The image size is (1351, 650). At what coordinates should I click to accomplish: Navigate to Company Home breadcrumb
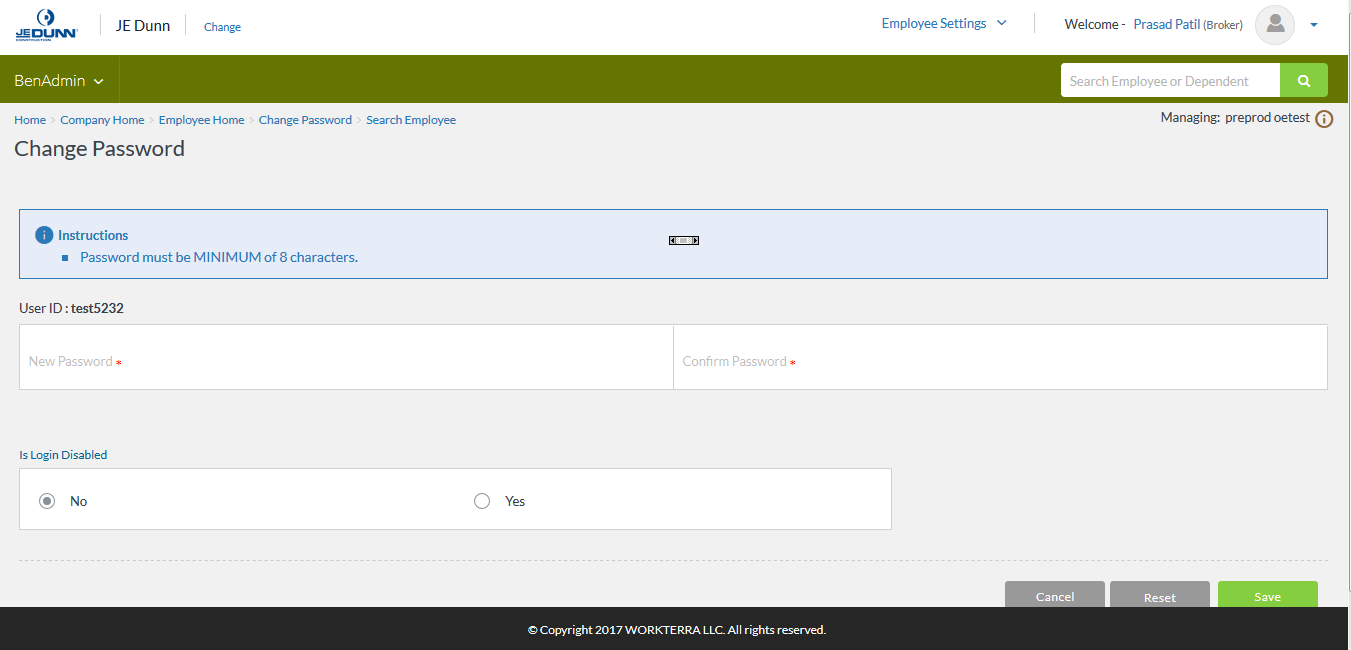pyautogui.click(x=102, y=120)
